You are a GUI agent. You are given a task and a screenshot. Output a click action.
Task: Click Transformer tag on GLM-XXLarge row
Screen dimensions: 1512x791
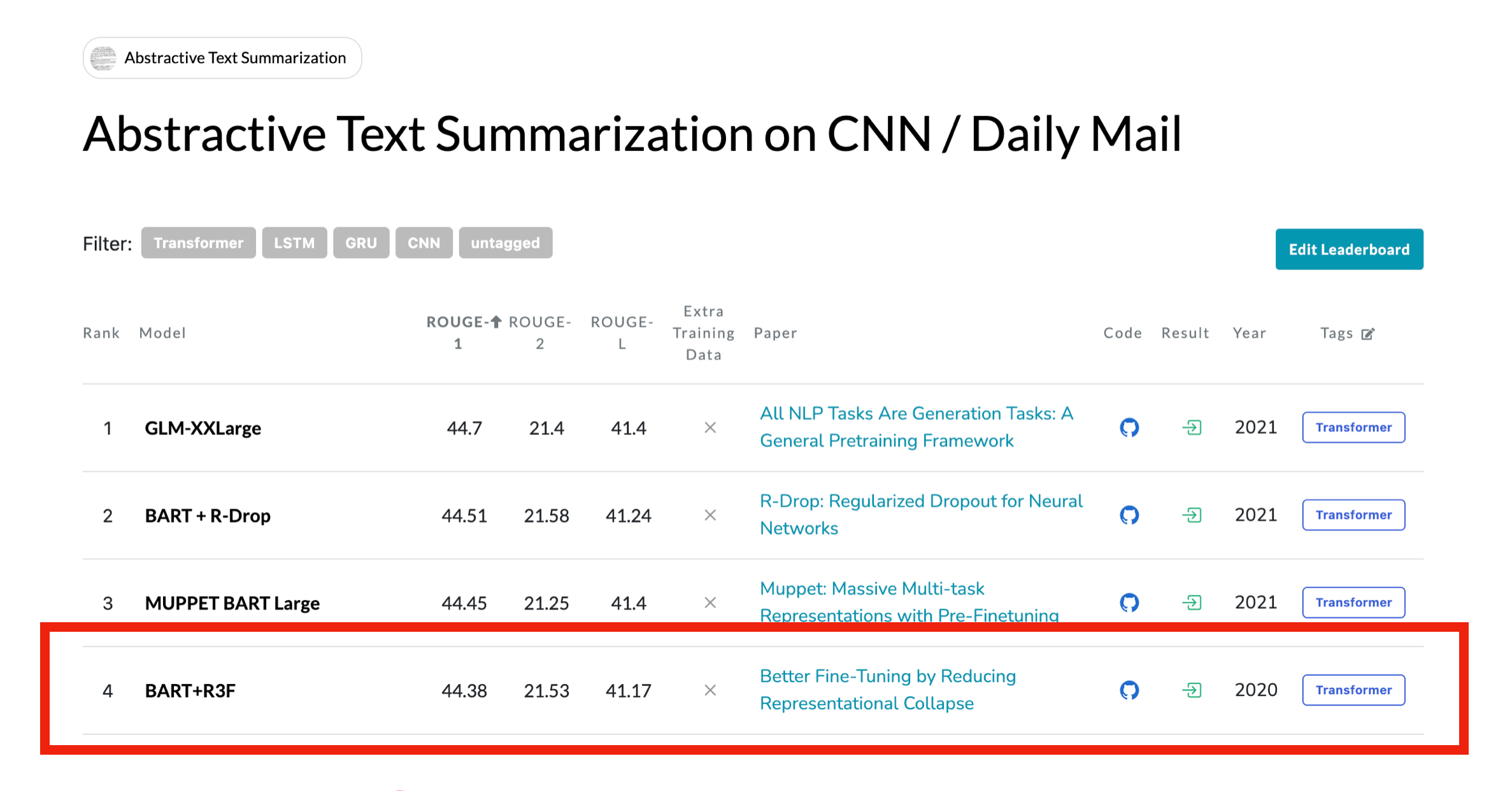point(1353,427)
